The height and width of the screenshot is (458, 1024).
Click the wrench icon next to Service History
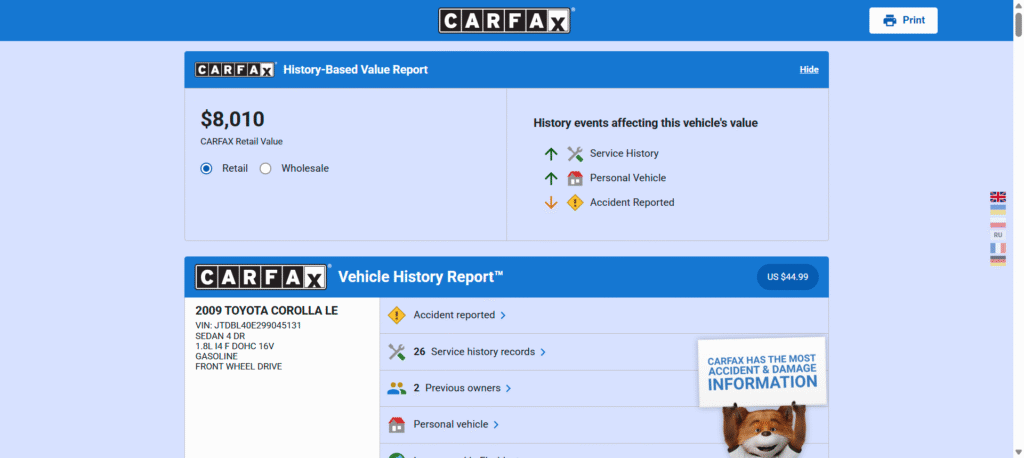[x=575, y=154]
